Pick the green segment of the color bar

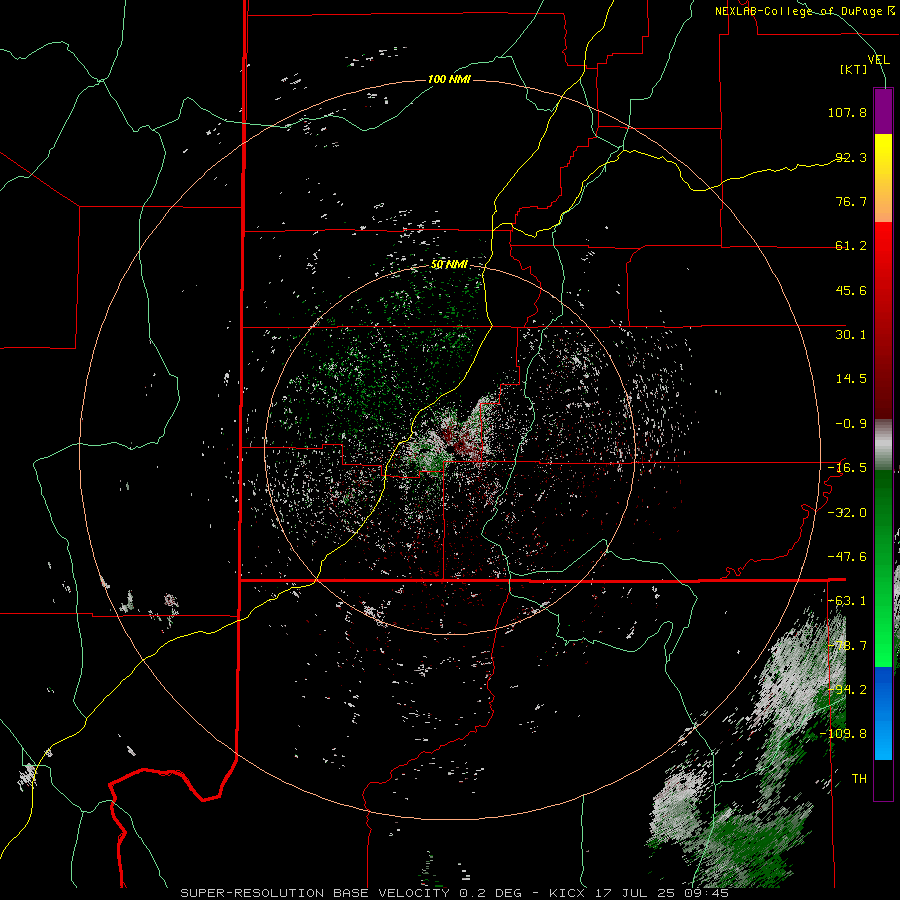pyautogui.click(x=883, y=568)
